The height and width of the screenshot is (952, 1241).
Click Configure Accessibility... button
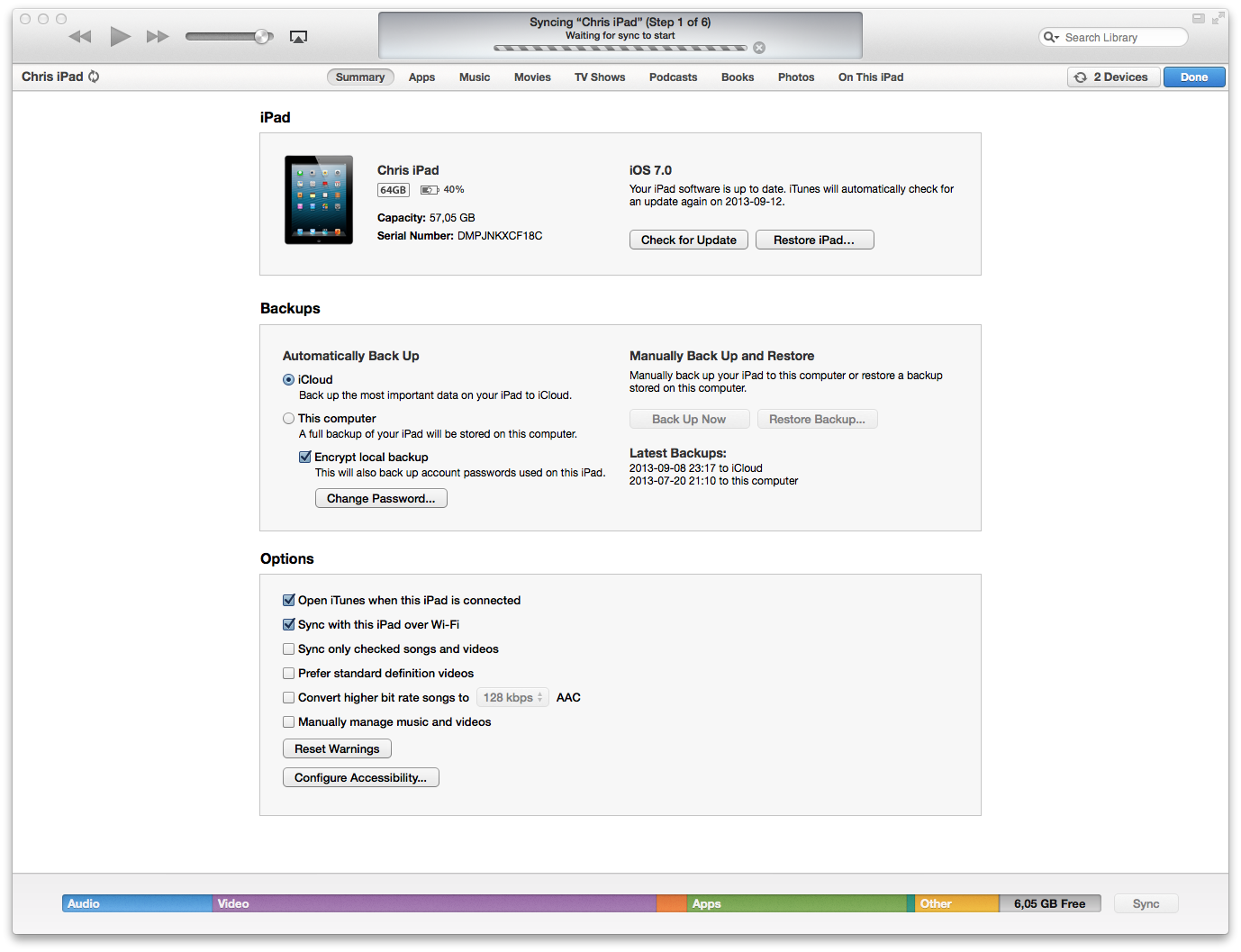pos(361,777)
